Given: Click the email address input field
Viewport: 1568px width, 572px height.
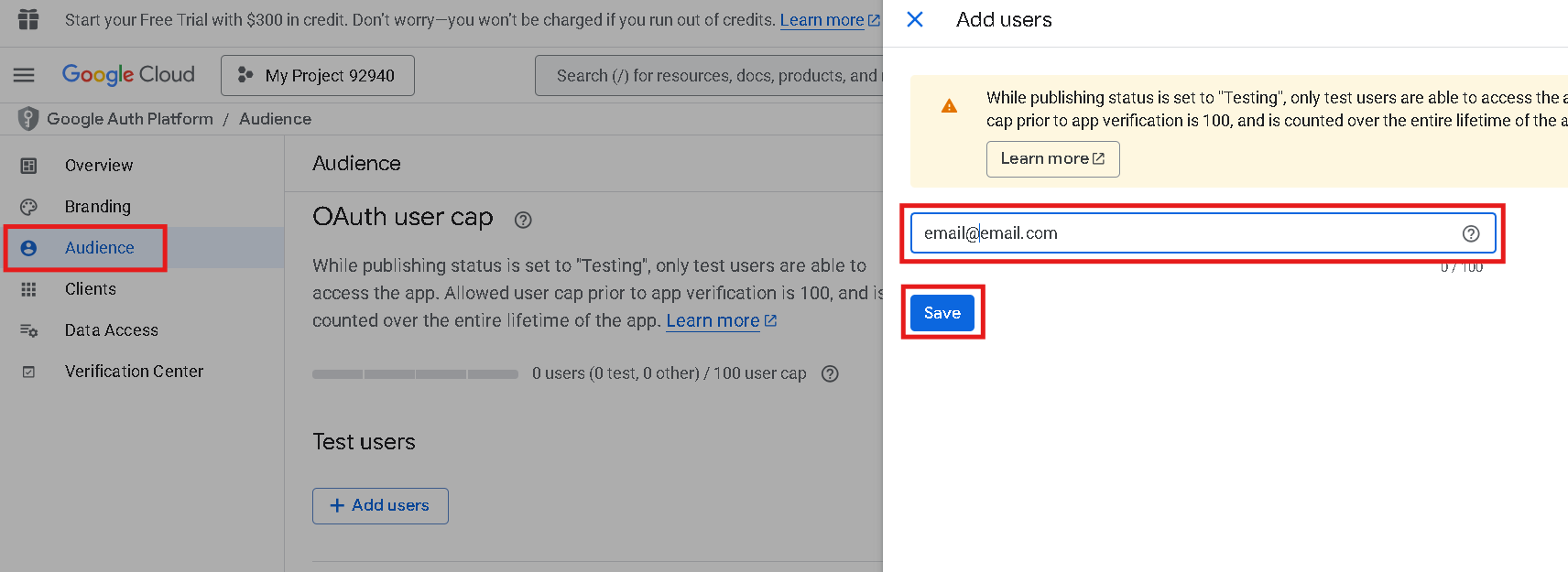Looking at the screenshot, I should 1181,233.
